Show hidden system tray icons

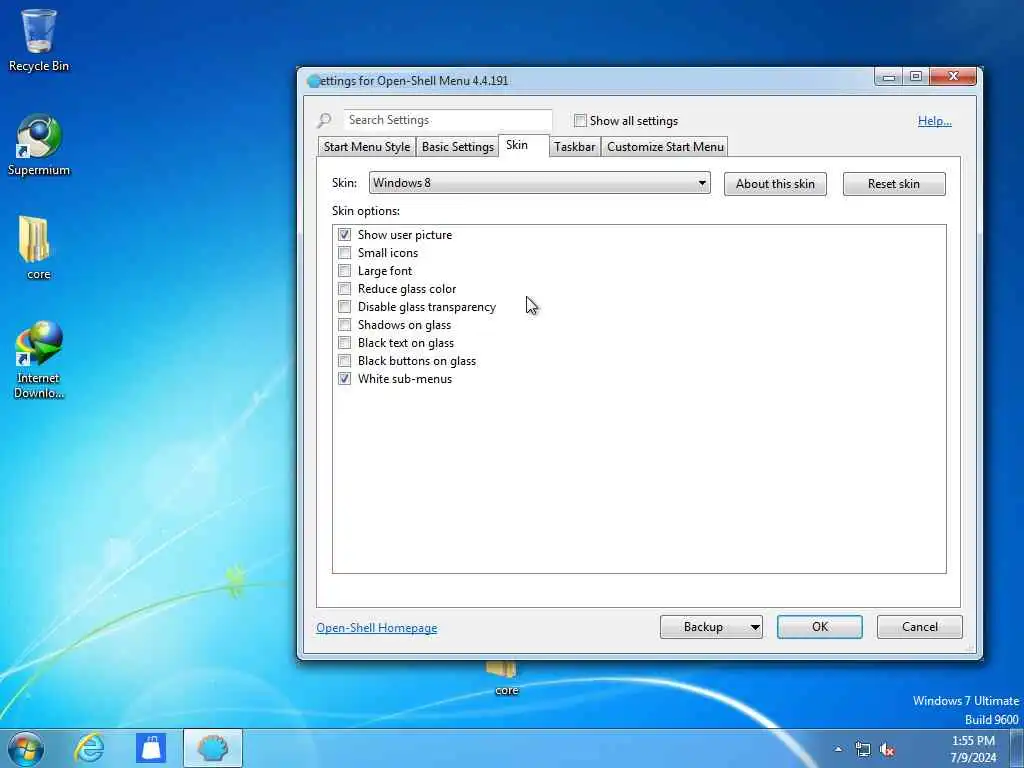[839, 750]
